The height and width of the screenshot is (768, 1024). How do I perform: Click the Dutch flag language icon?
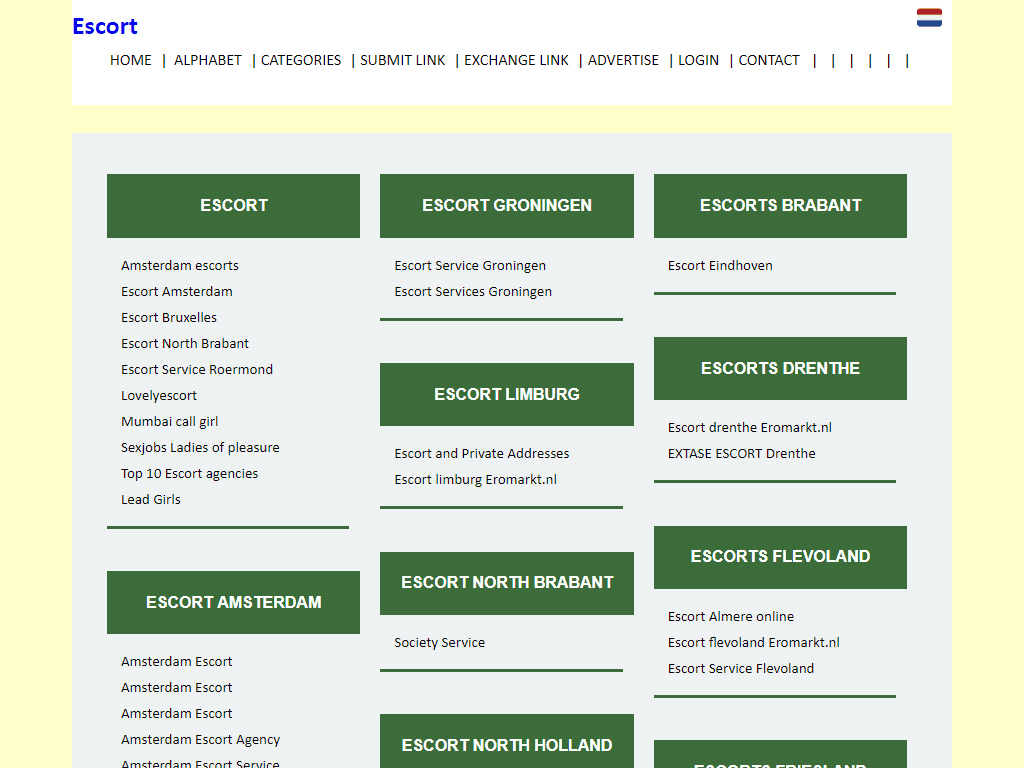tap(929, 17)
